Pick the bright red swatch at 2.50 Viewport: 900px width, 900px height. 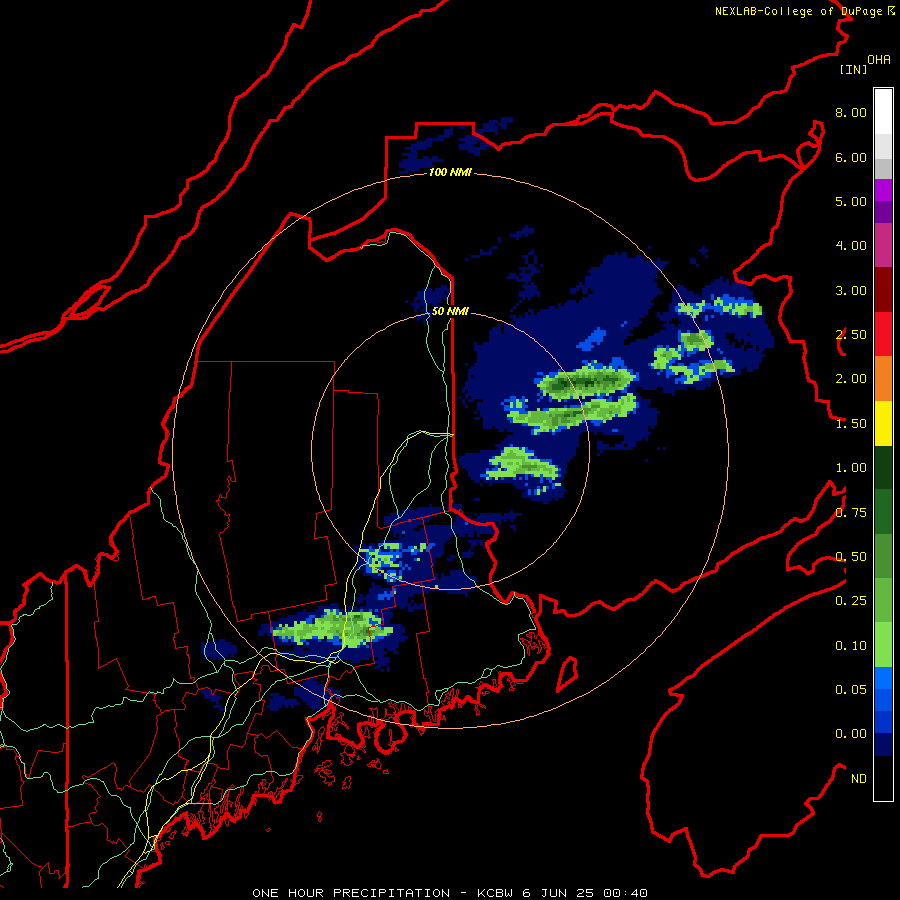(883, 334)
